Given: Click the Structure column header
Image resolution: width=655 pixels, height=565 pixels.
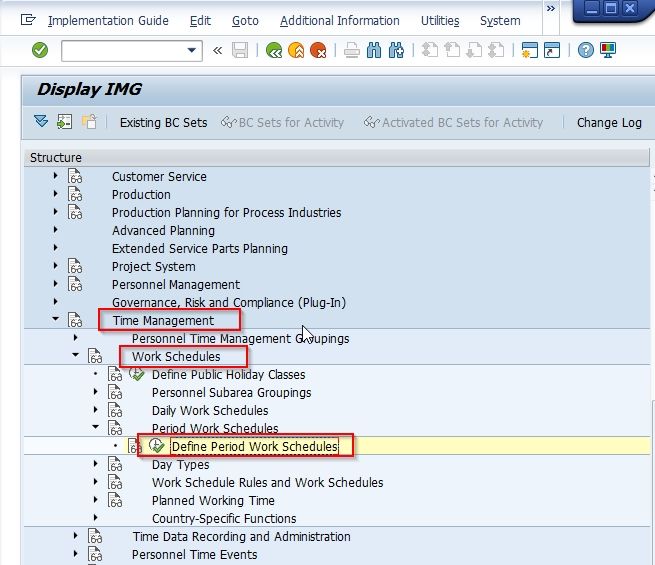Looking at the screenshot, I should 337,157.
